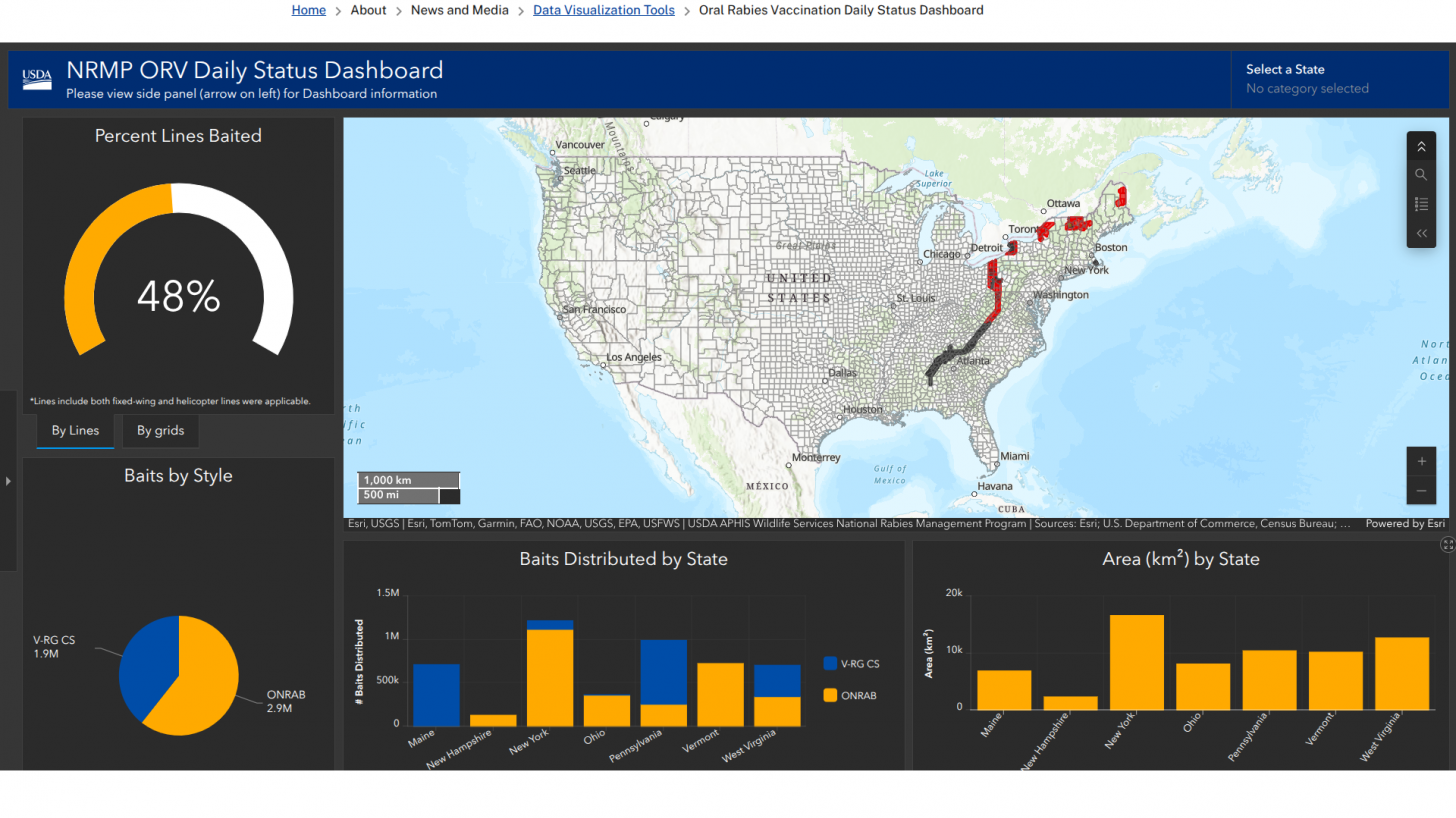
Task: Switch to the By grids tab
Action: (x=160, y=431)
